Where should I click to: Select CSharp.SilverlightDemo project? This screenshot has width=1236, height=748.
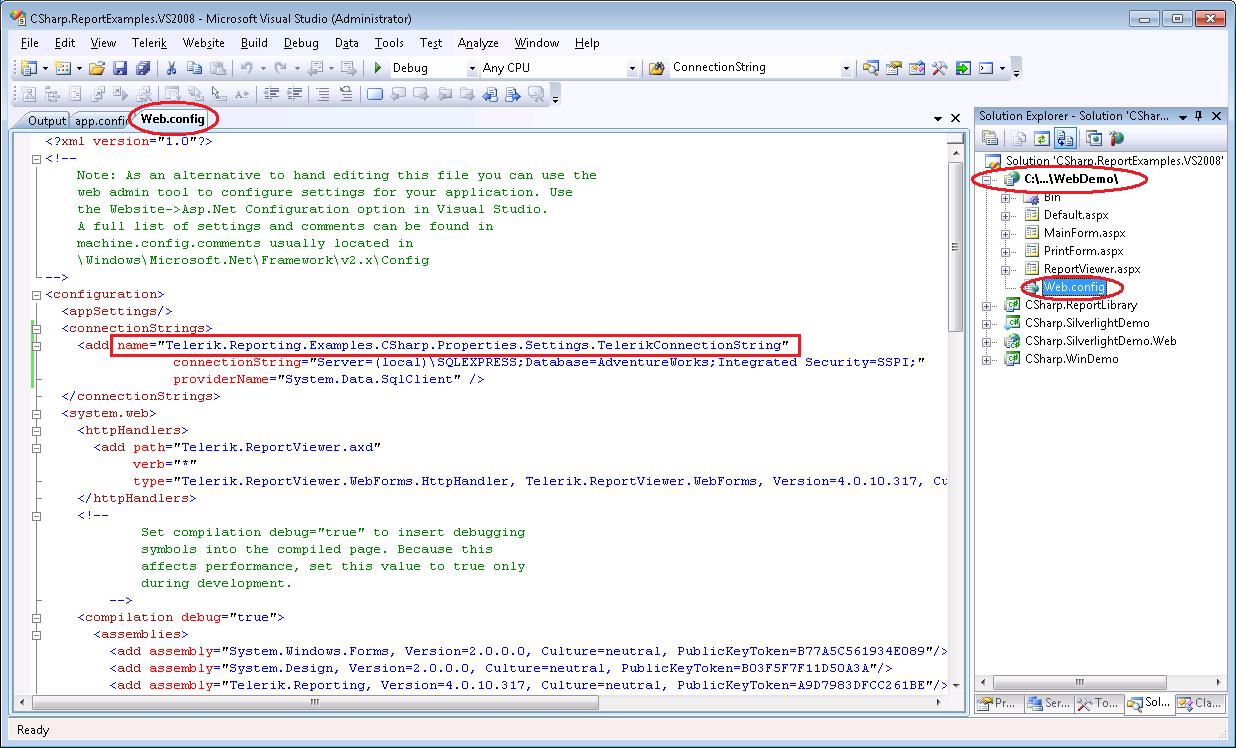pyautogui.click(x=1087, y=323)
